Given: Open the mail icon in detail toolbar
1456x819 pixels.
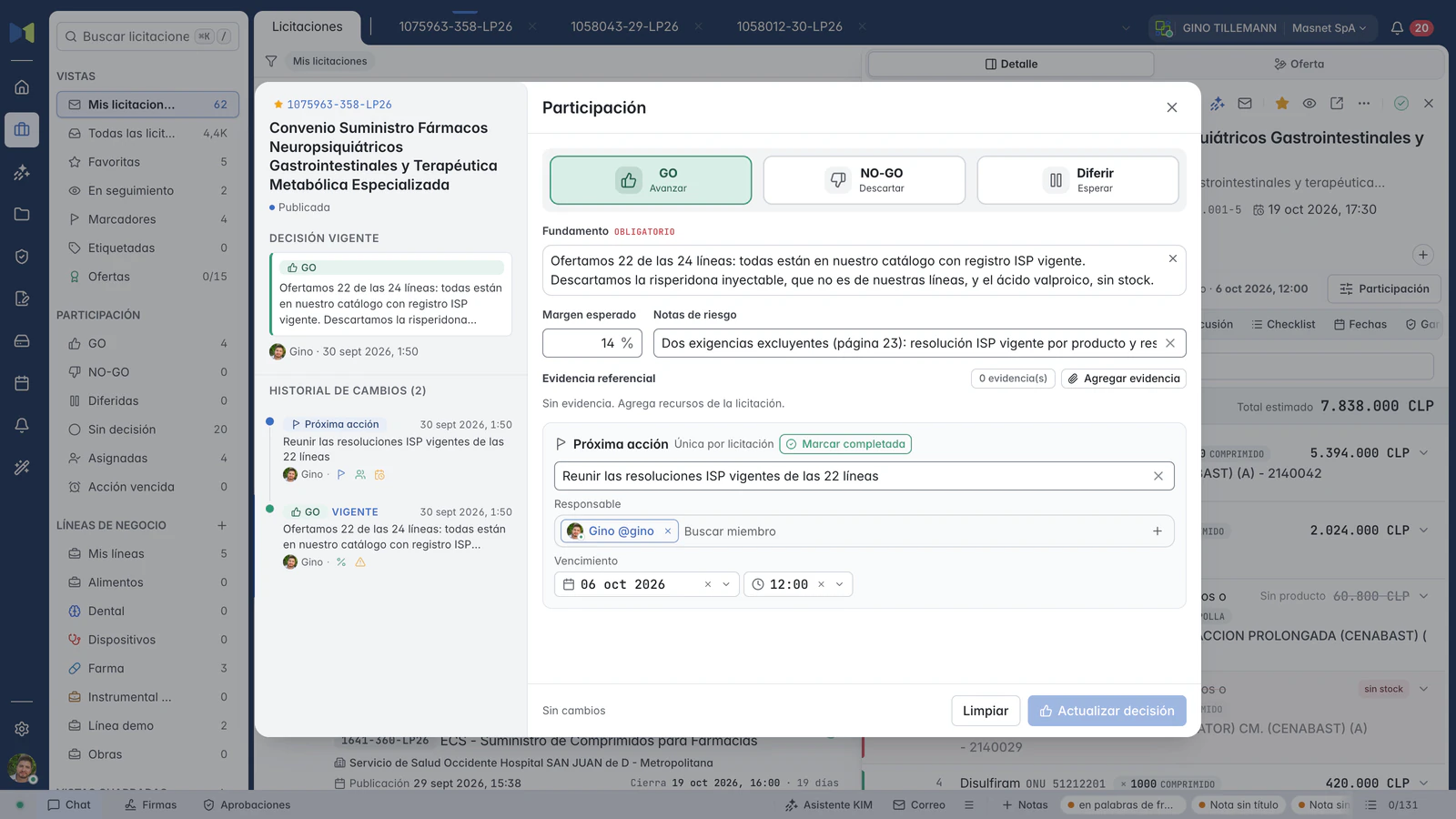Looking at the screenshot, I should pyautogui.click(x=1245, y=104).
